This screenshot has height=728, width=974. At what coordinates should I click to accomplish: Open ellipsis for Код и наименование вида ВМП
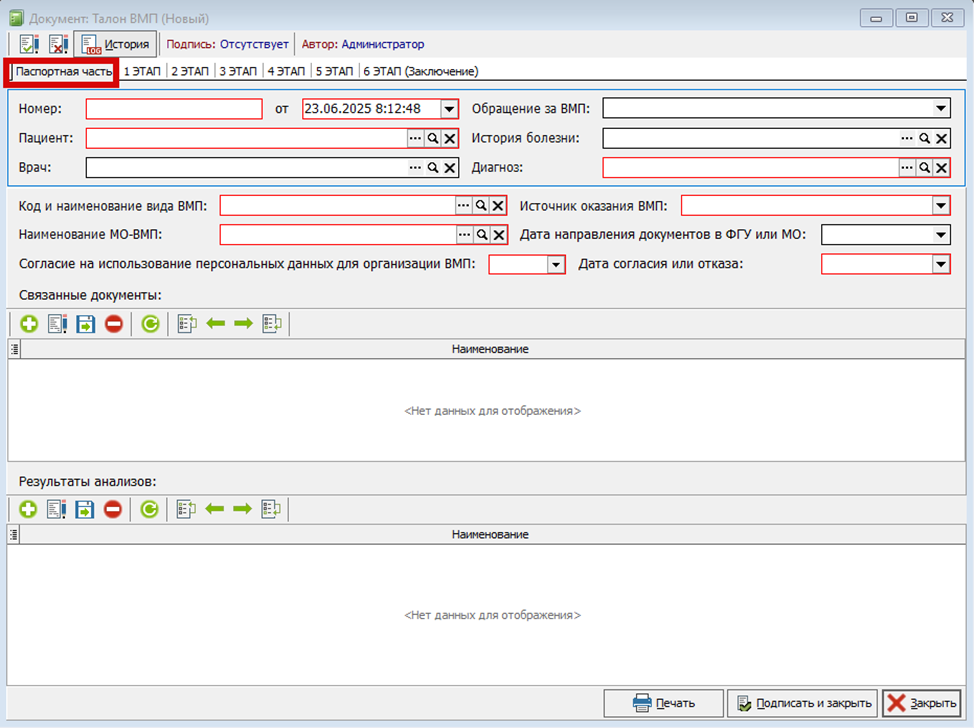click(x=463, y=206)
